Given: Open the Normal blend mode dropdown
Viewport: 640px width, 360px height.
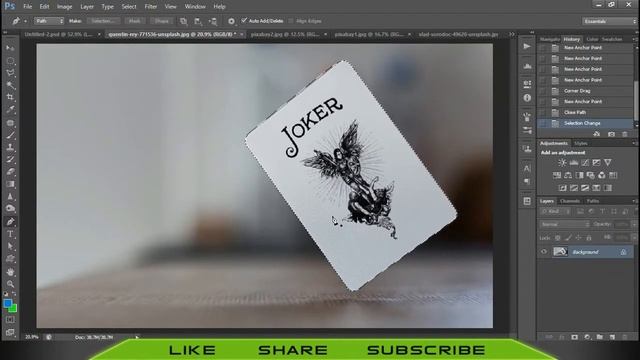Looking at the screenshot, I should [x=564, y=224].
